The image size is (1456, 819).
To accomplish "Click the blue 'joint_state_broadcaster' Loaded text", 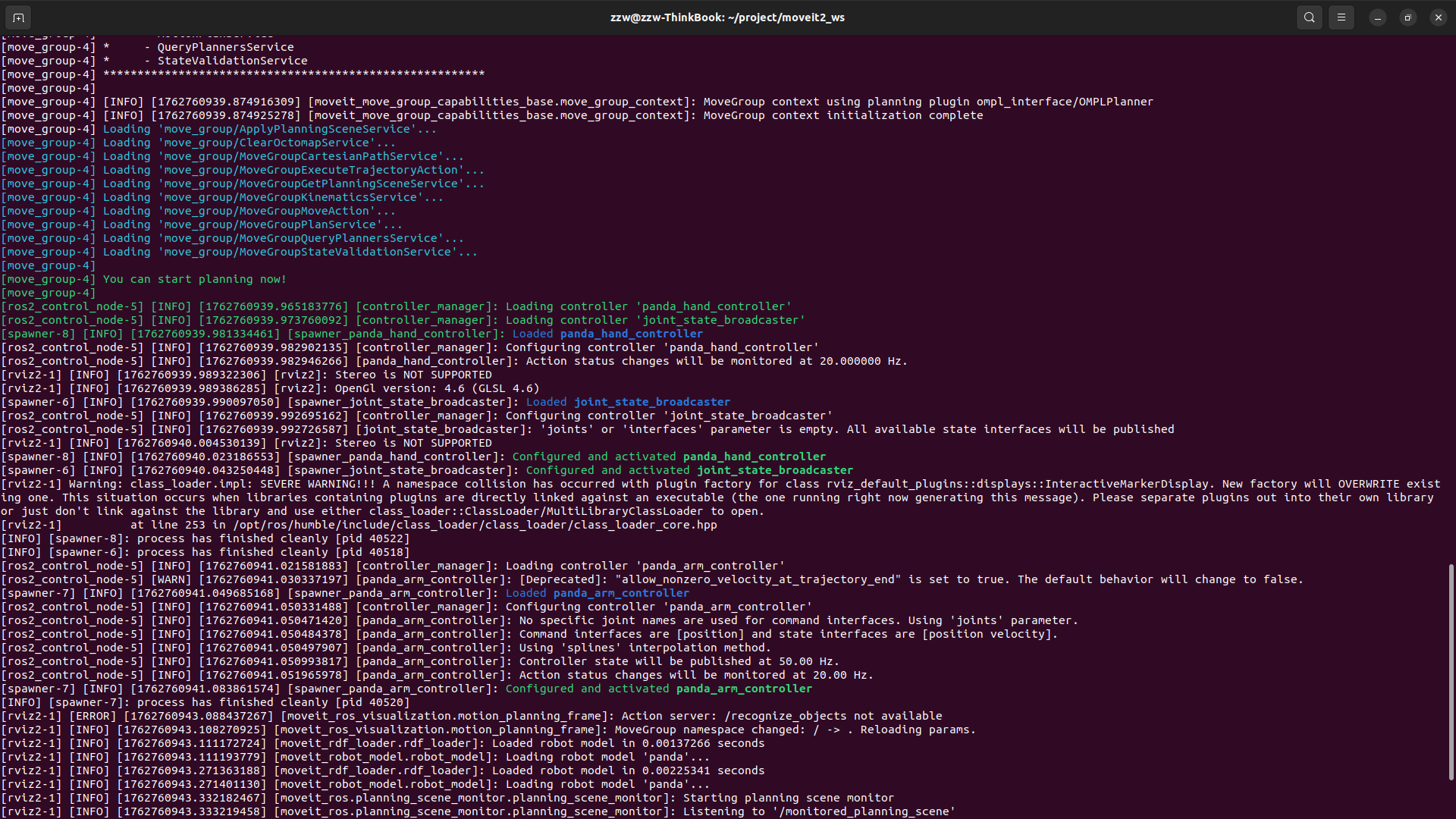I will click(x=651, y=402).
